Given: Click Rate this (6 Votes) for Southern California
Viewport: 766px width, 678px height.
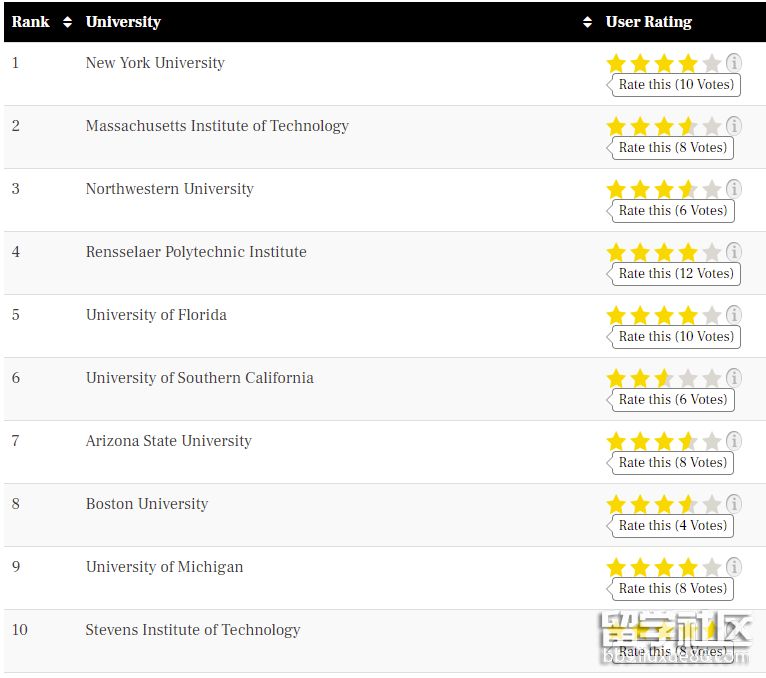Looking at the screenshot, I should (672, 400).
